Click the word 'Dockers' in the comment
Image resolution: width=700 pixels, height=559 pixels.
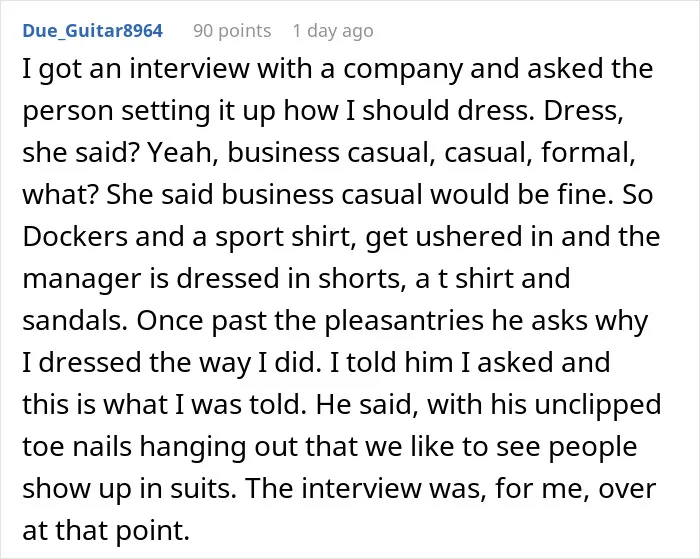coord(75,236)
